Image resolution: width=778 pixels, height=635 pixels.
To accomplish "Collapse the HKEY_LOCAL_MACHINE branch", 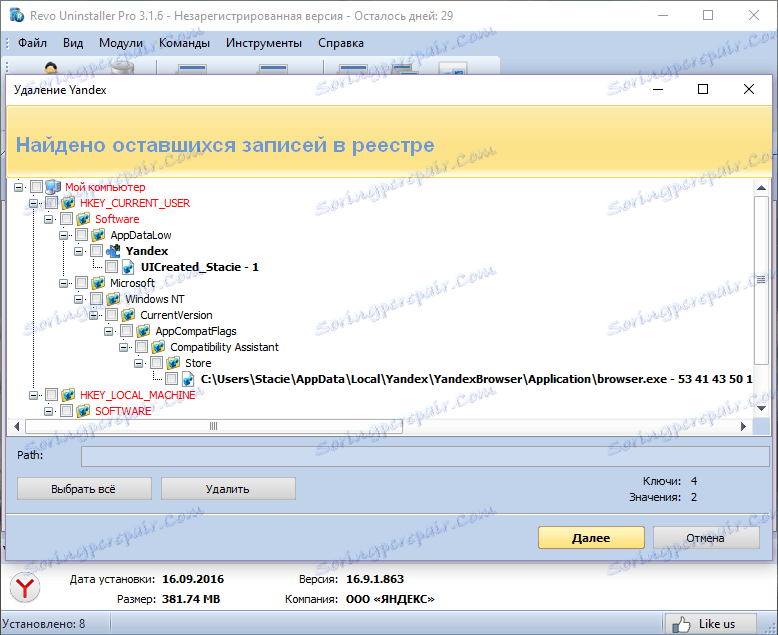I will (x=33, y=395).
